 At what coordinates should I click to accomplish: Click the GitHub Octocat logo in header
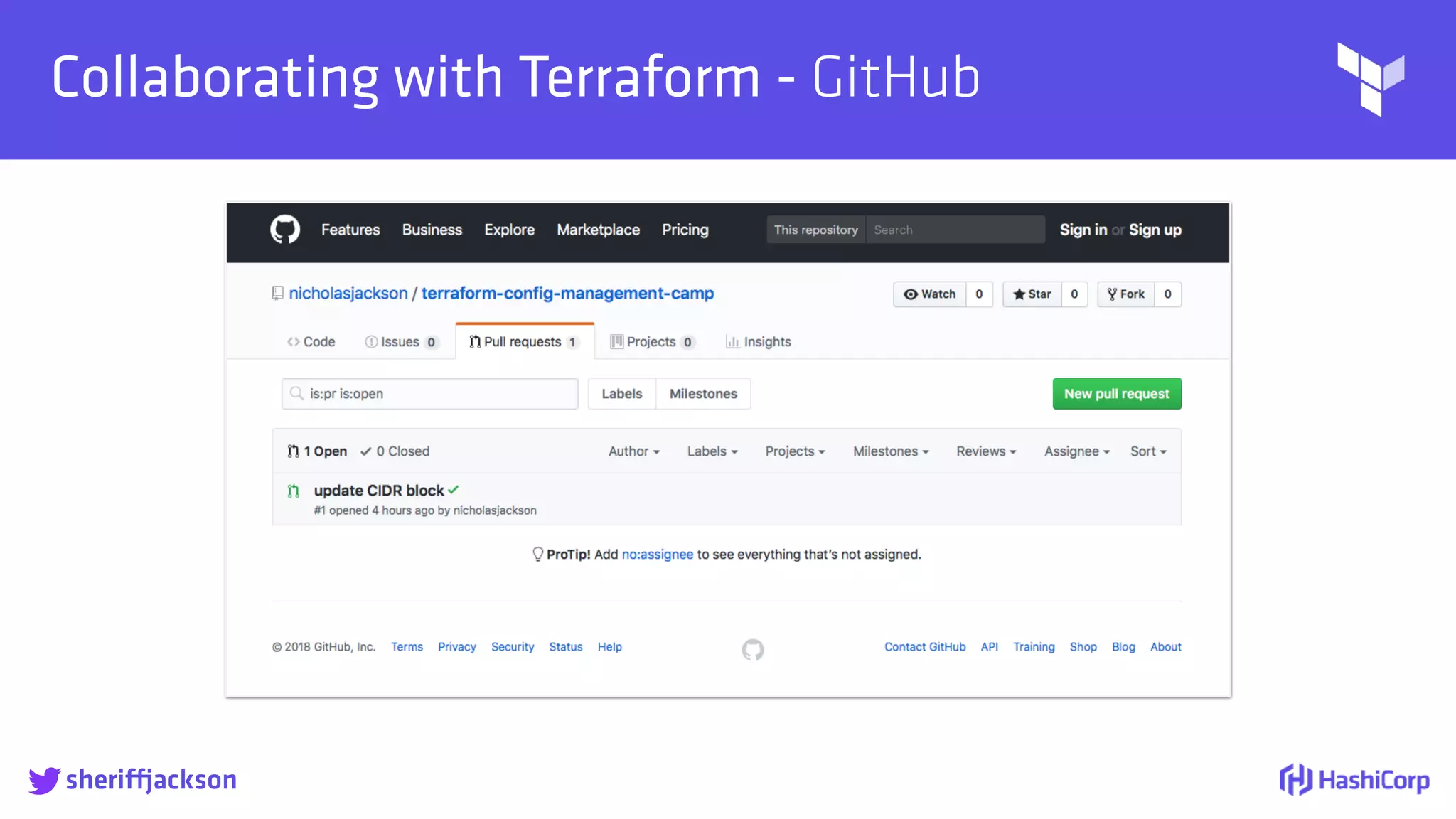(285, 230)
